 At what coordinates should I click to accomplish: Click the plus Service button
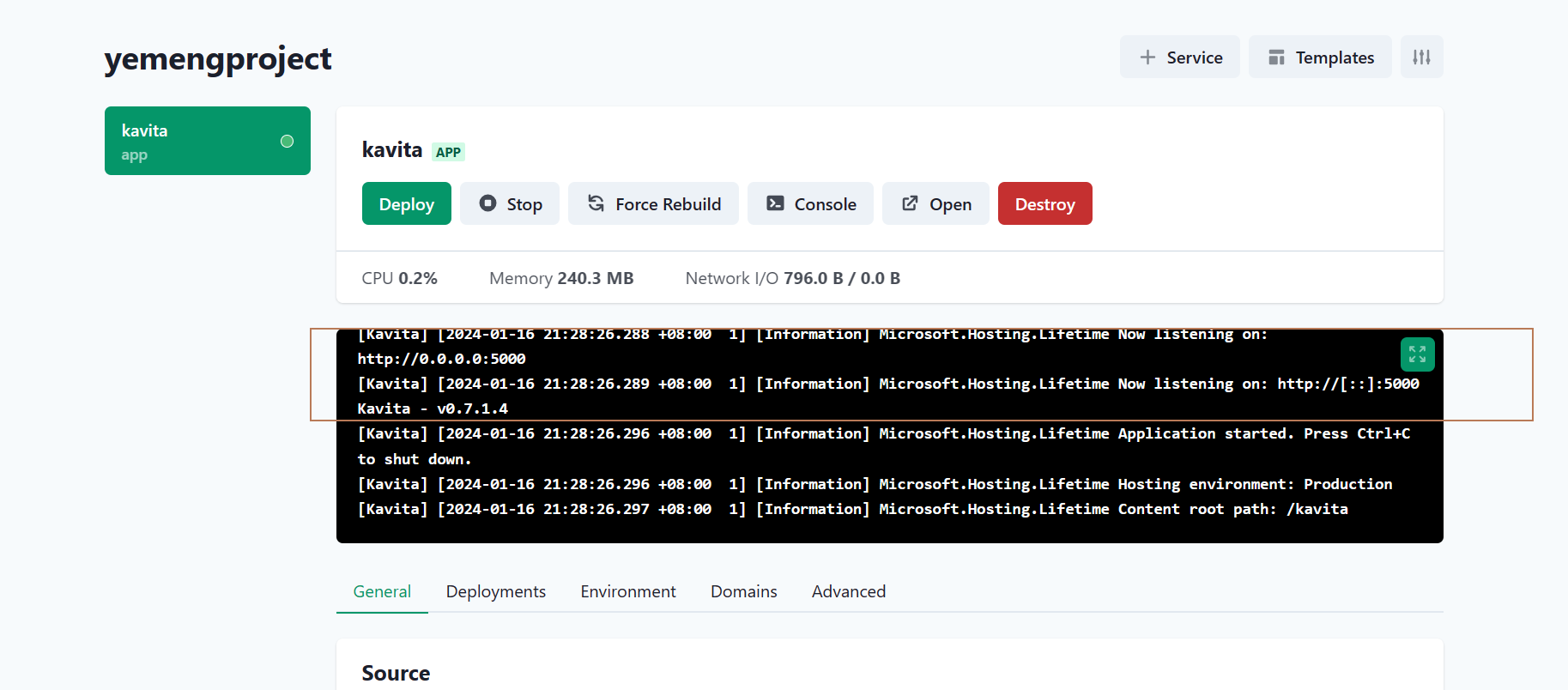coord(1179,57)
